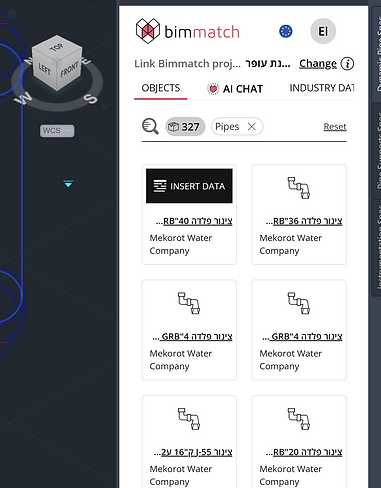Viewport: 381px width, 488px height.
Task: Click the linked project name text
Action: coord(268,63)
